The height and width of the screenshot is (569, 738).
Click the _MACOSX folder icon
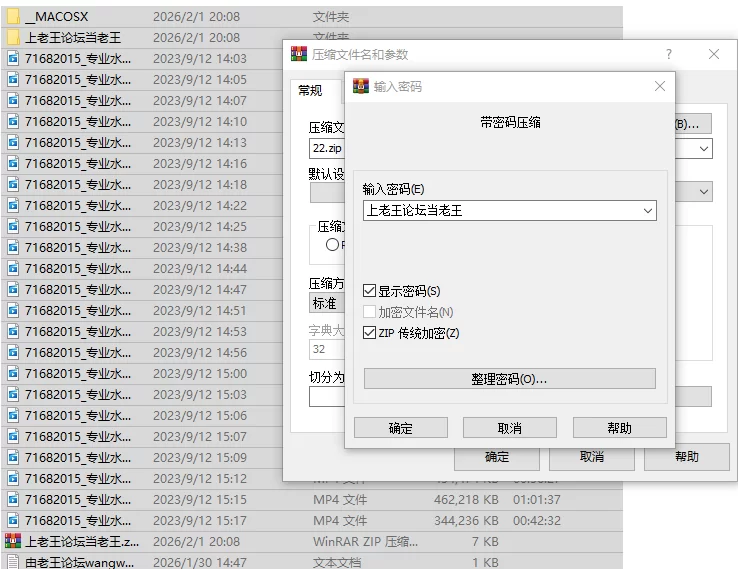[x=13, y=16]
